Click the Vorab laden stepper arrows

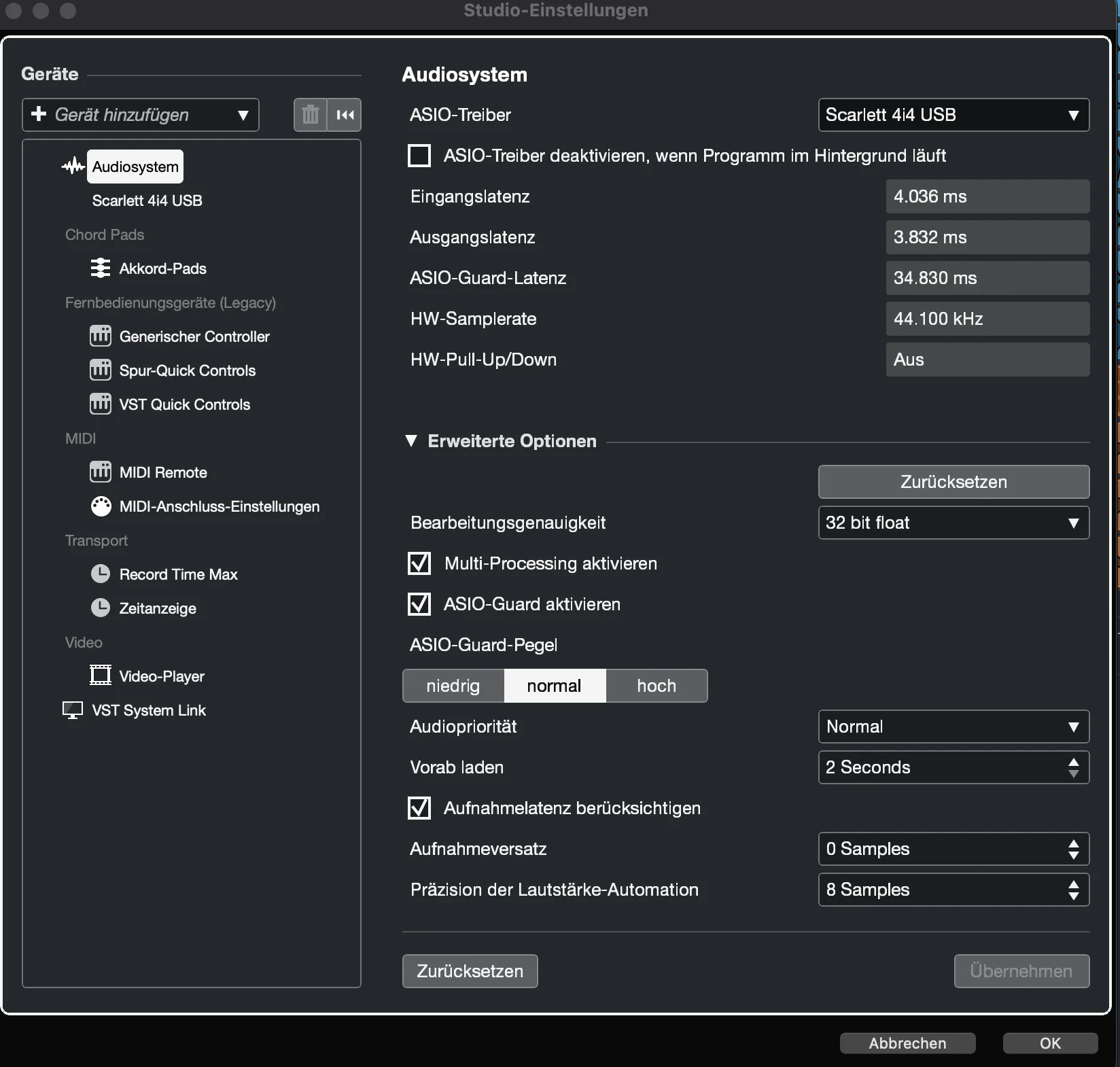coord(1074,767)
